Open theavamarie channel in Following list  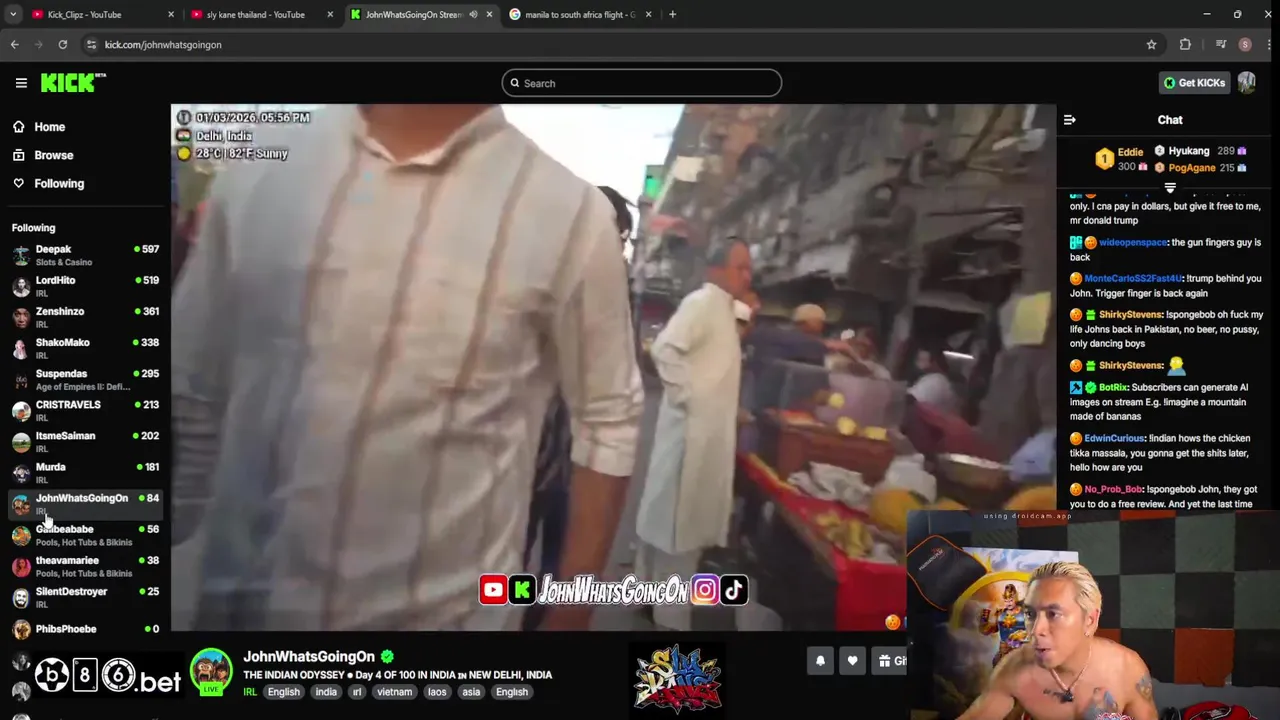pyautogui.click(x=85, y=566)
